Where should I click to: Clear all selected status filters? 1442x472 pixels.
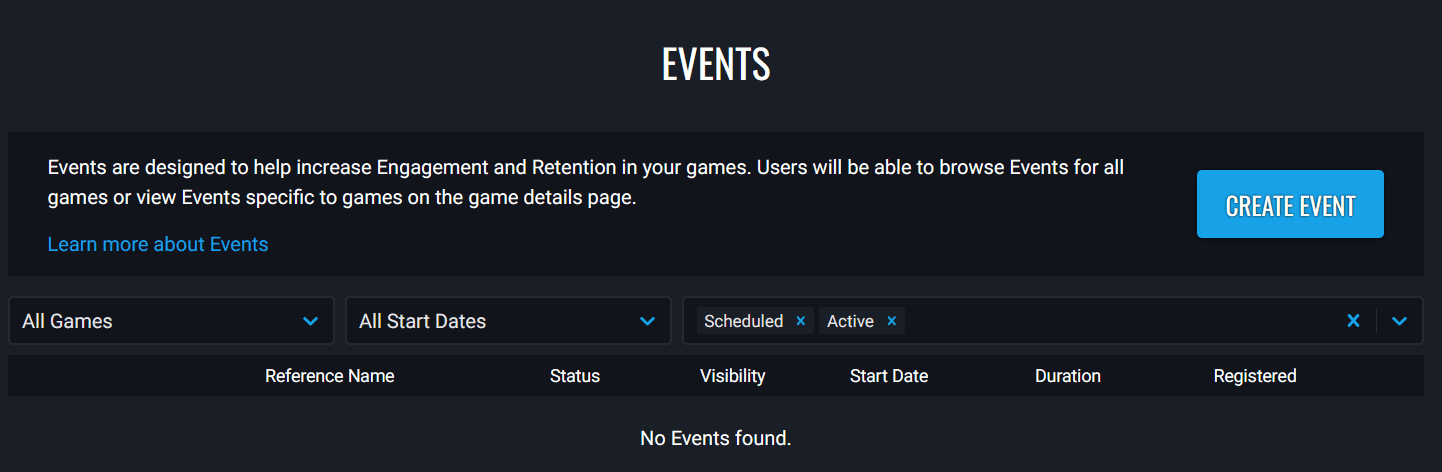click(x=1353, y=321)
